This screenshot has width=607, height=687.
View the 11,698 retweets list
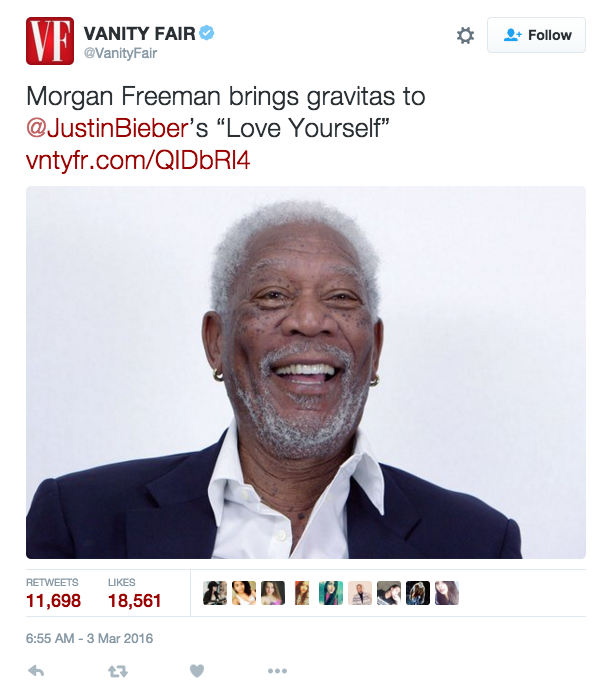coord(53,594)
